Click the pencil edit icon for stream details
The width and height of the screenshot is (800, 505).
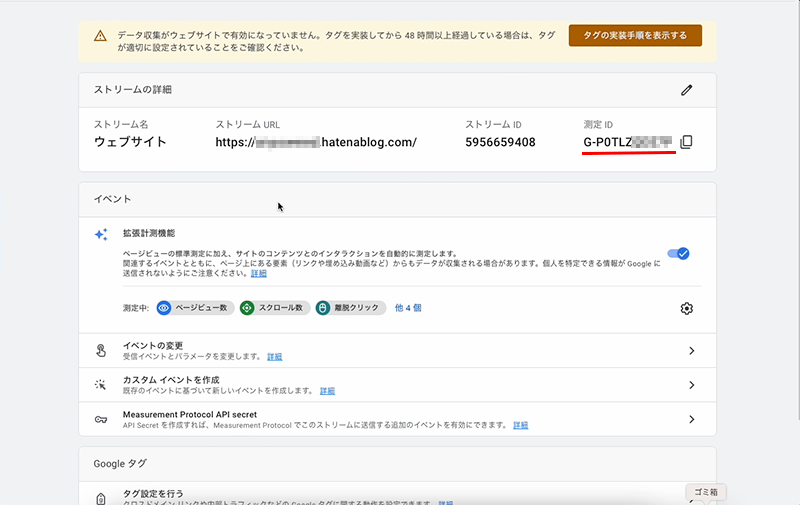click(x=686, y=90)
